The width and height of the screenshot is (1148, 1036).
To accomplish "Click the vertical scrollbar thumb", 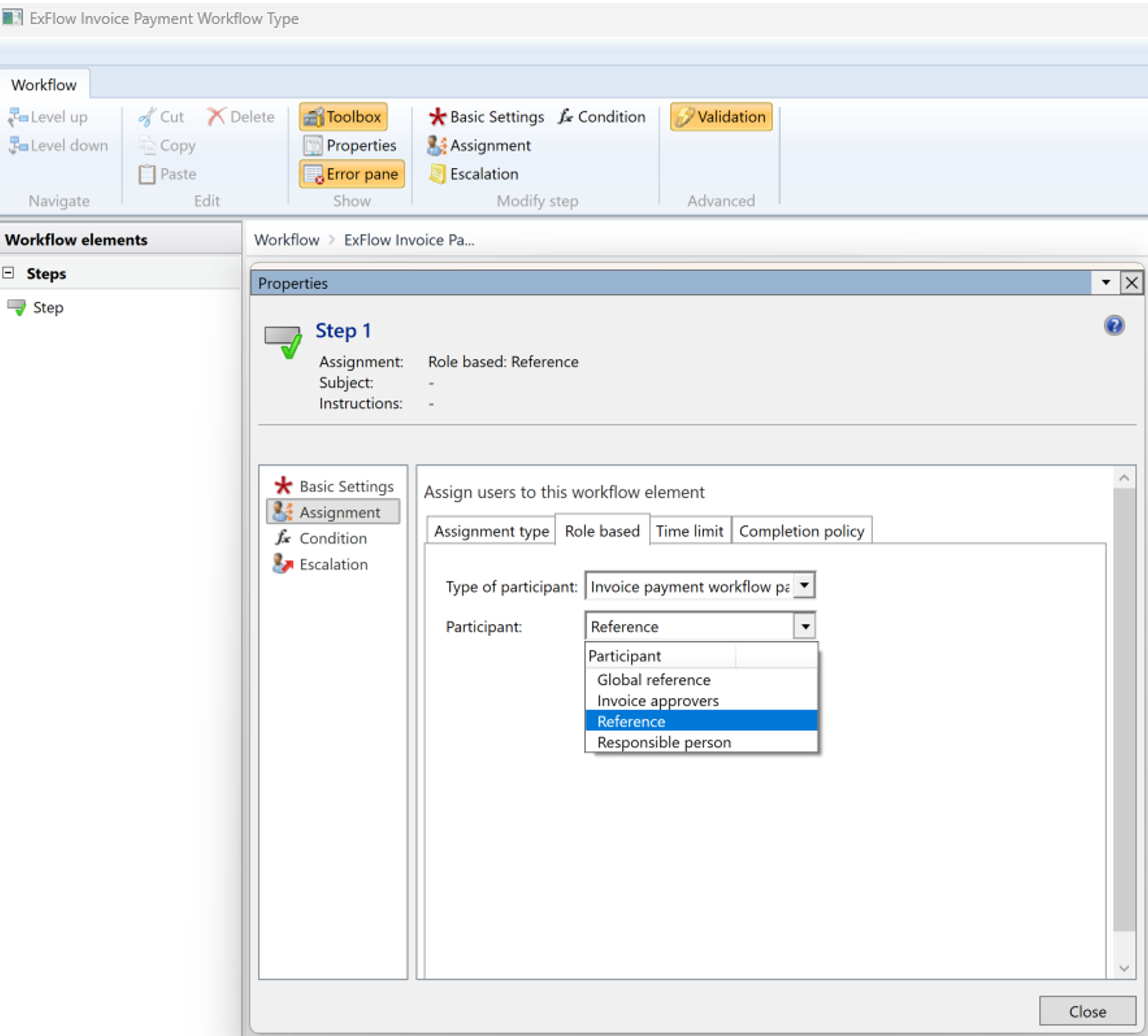I will point(1124,710).
